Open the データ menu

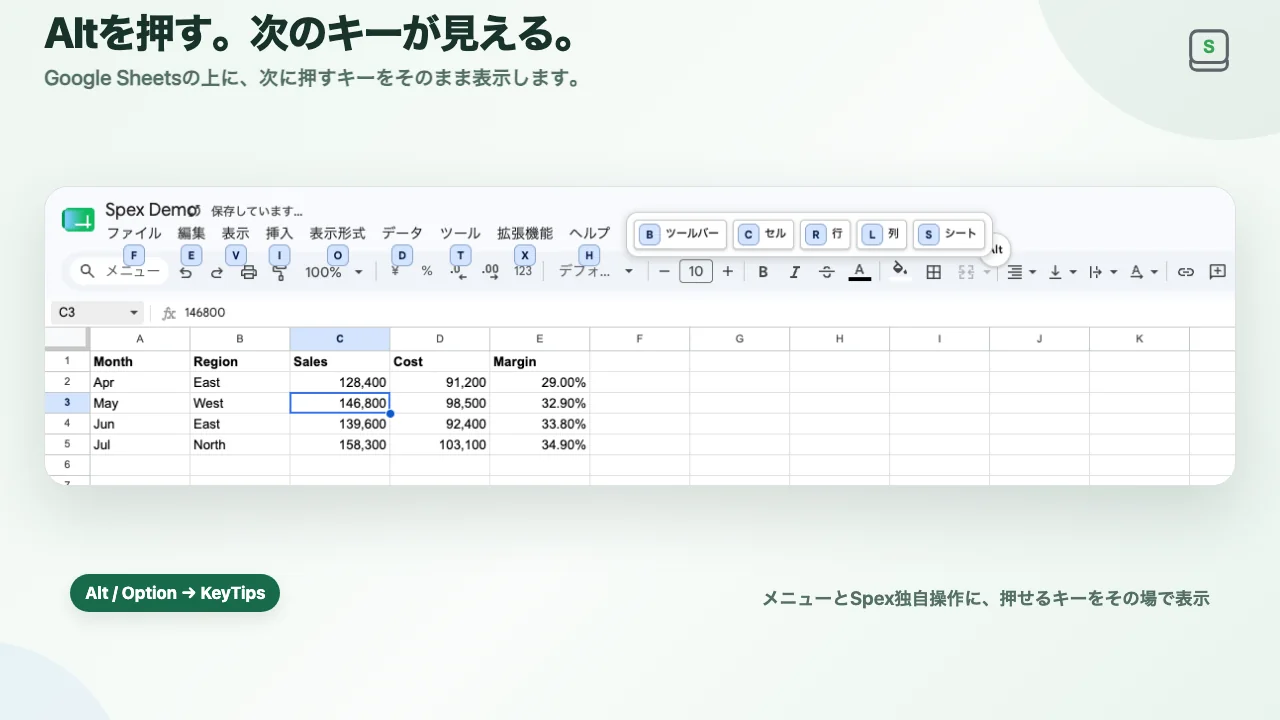(402, 233)
